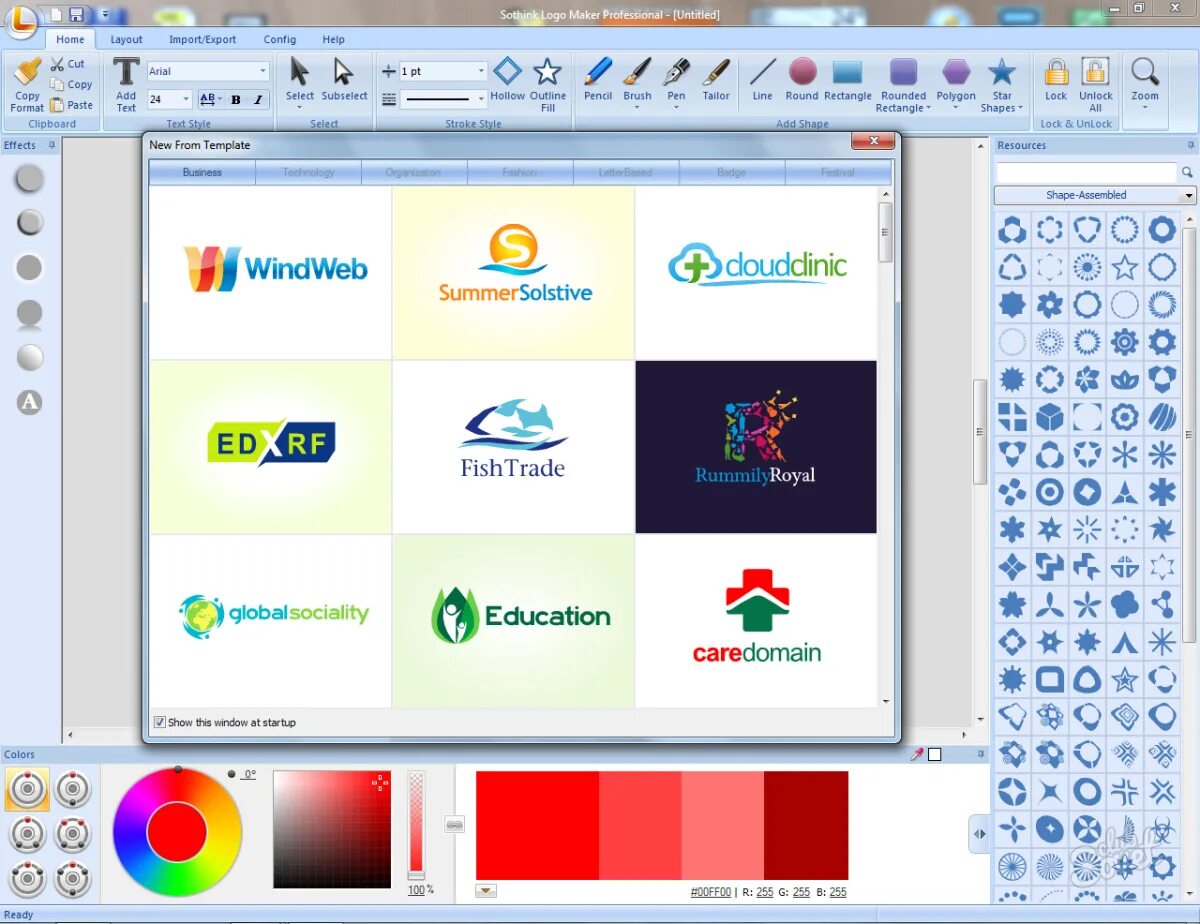Image resolution: width=1200 pixels, height=924 pixels.
Task: Click the template dialog vertical scrollbar
Action: pyautogui.click(x=885, y=448)
